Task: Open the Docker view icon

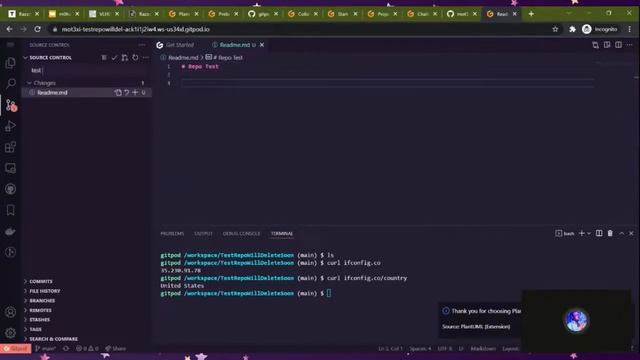Action: pyautogui.click(x=11, y=231)
